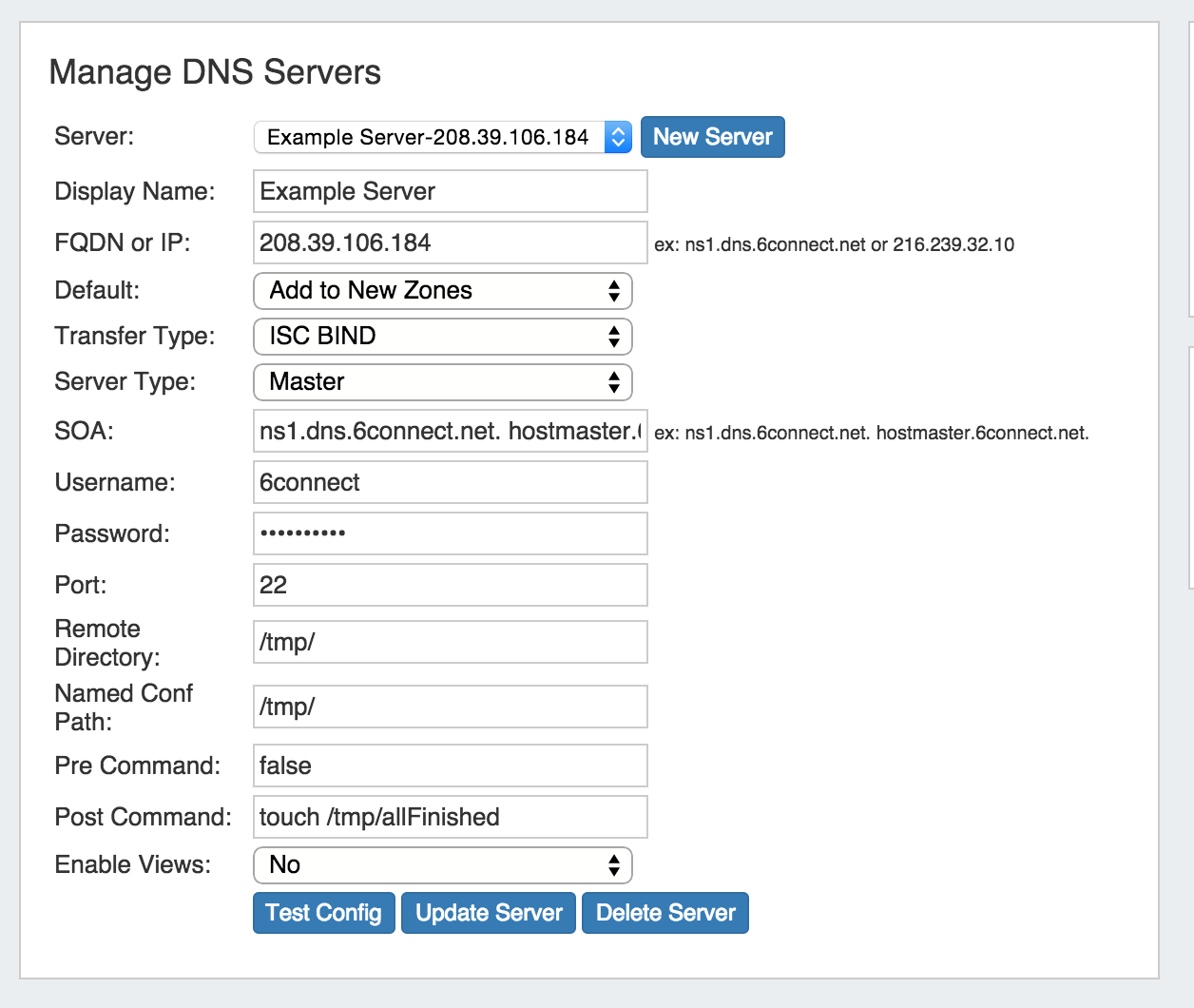
Task: Click the Display Name text field
Action: 450,191
